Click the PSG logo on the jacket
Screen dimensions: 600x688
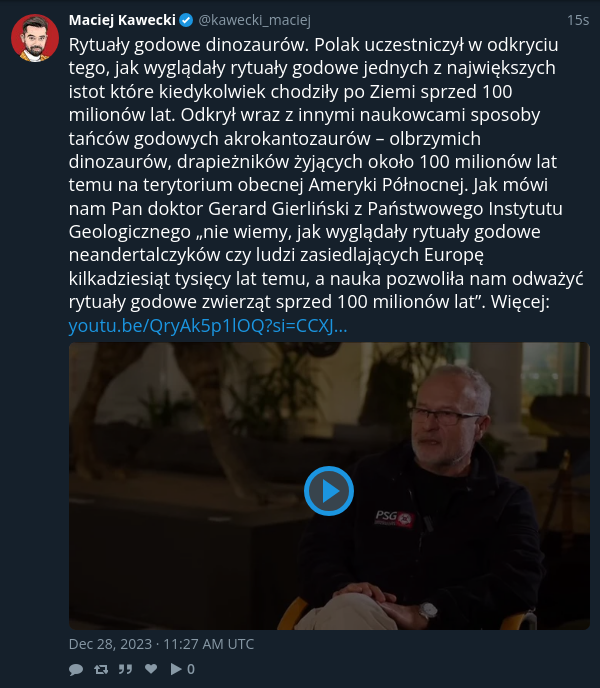[x=394, y=519]
